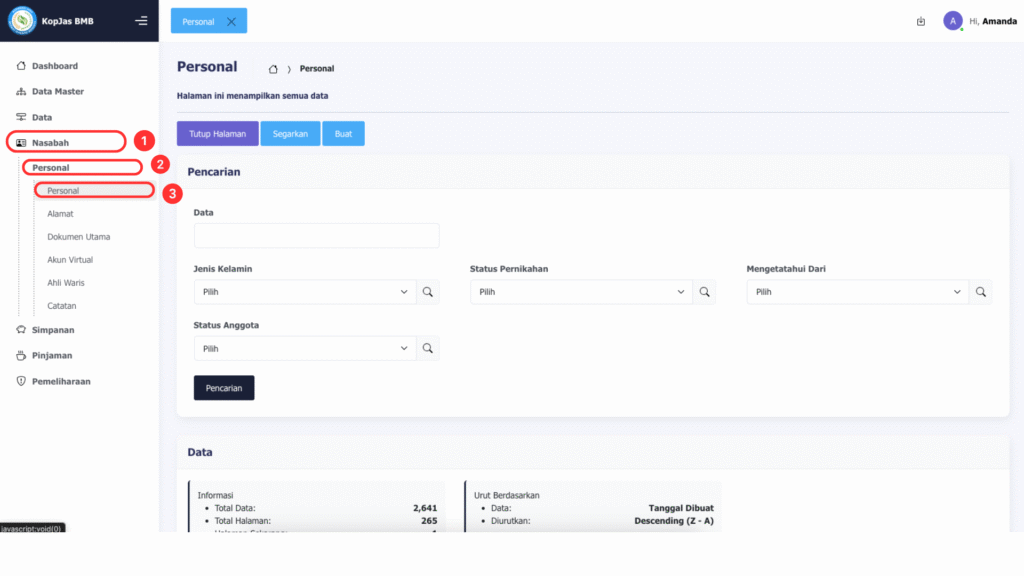Click the search icon beside Jenis Kelamin
The width and height of the screenshot is (1024, 576).
pyautogui.click(x=428, y=292)
